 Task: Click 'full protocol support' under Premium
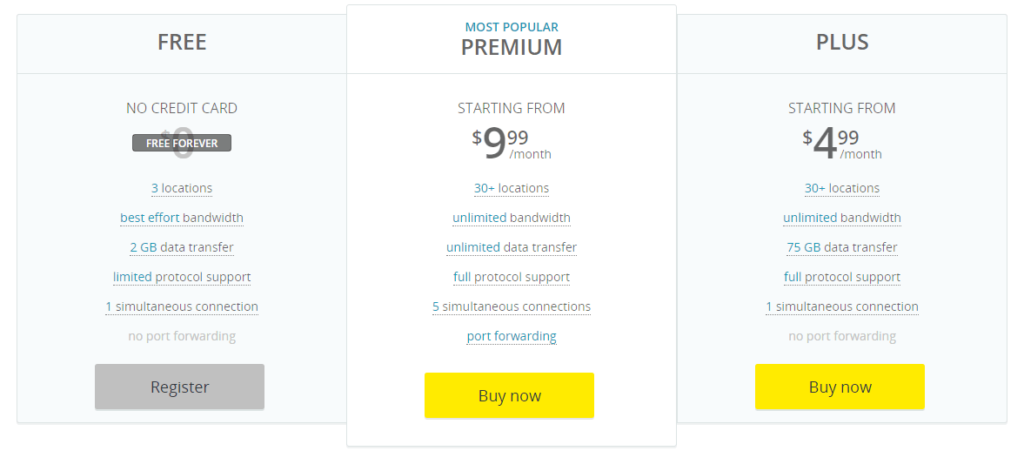click(x=511, y=277)
